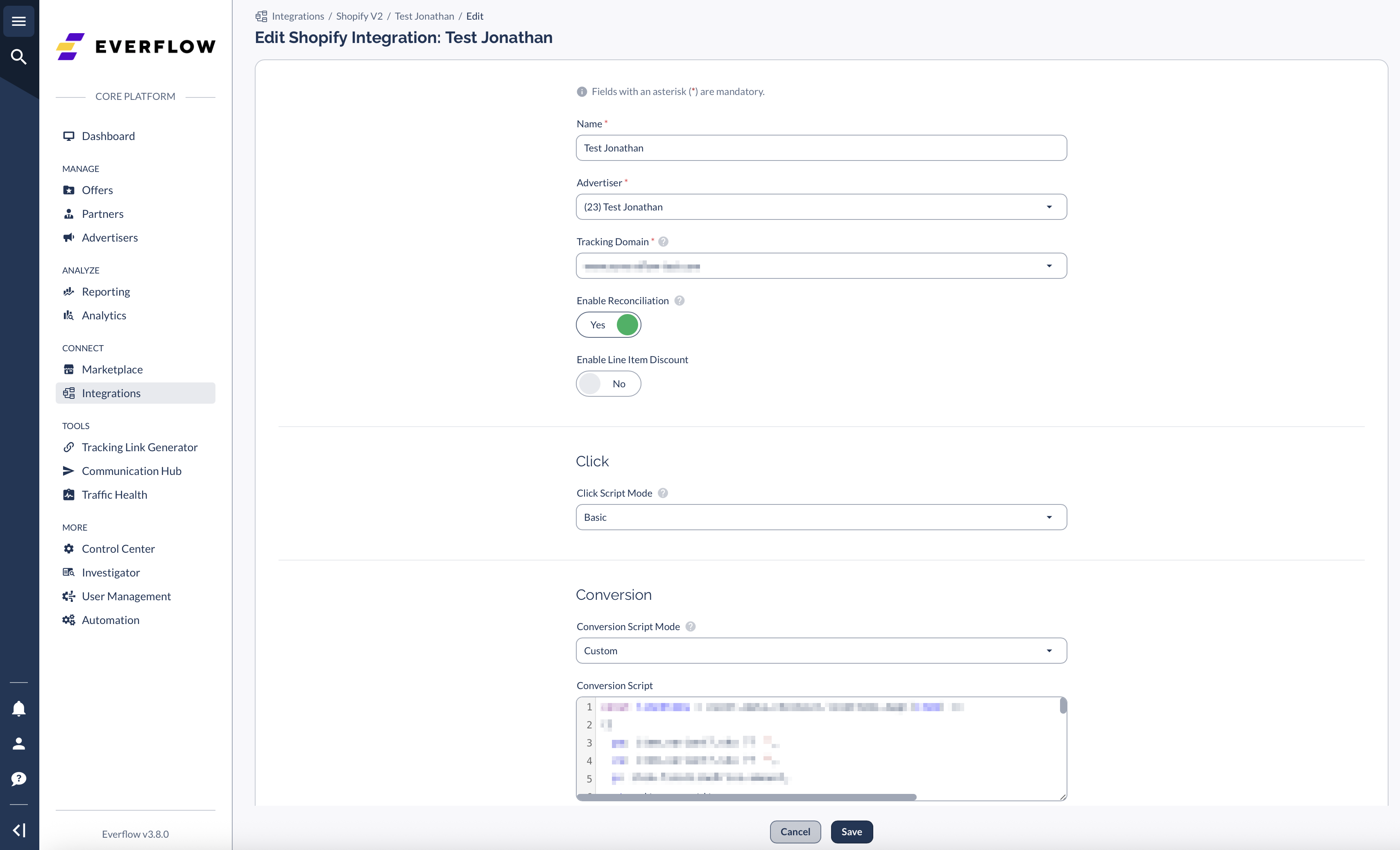Open Communication Hub item

tap(135, 471)
